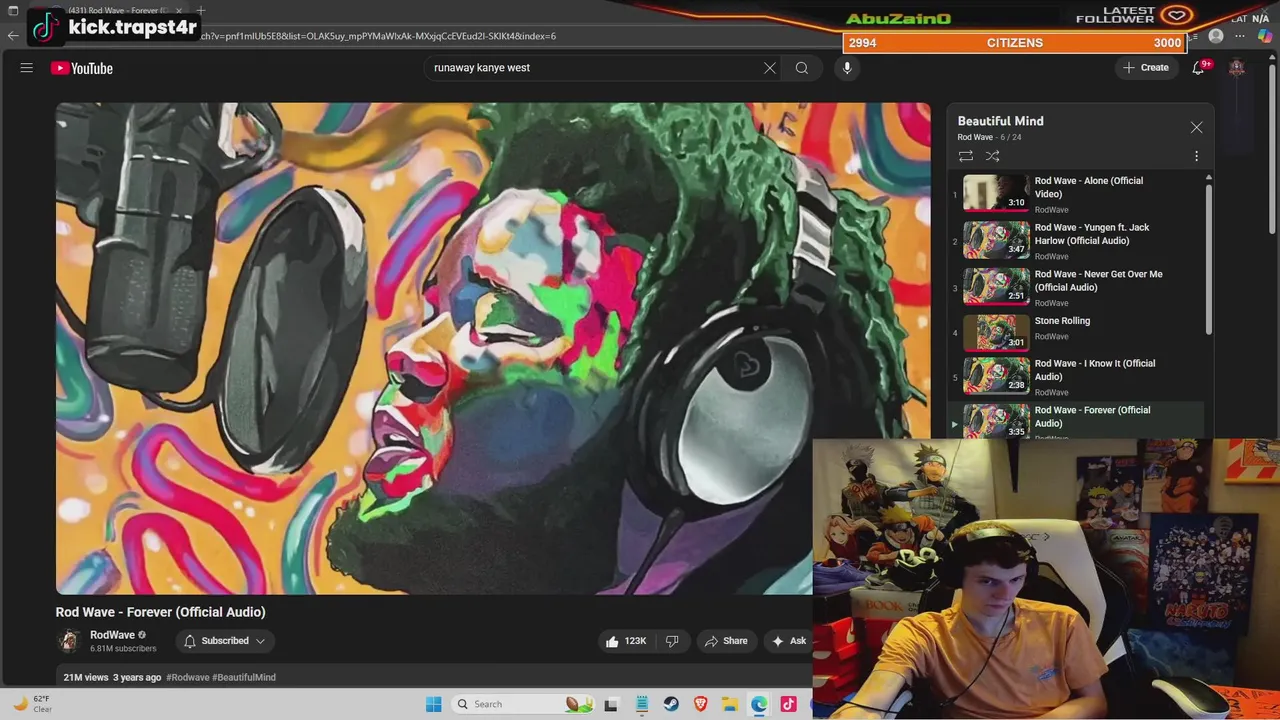Screen dimensions: 1280x720
Task: Open the Copilot icon in the browser toolbar
Action: pos(1265,36)
